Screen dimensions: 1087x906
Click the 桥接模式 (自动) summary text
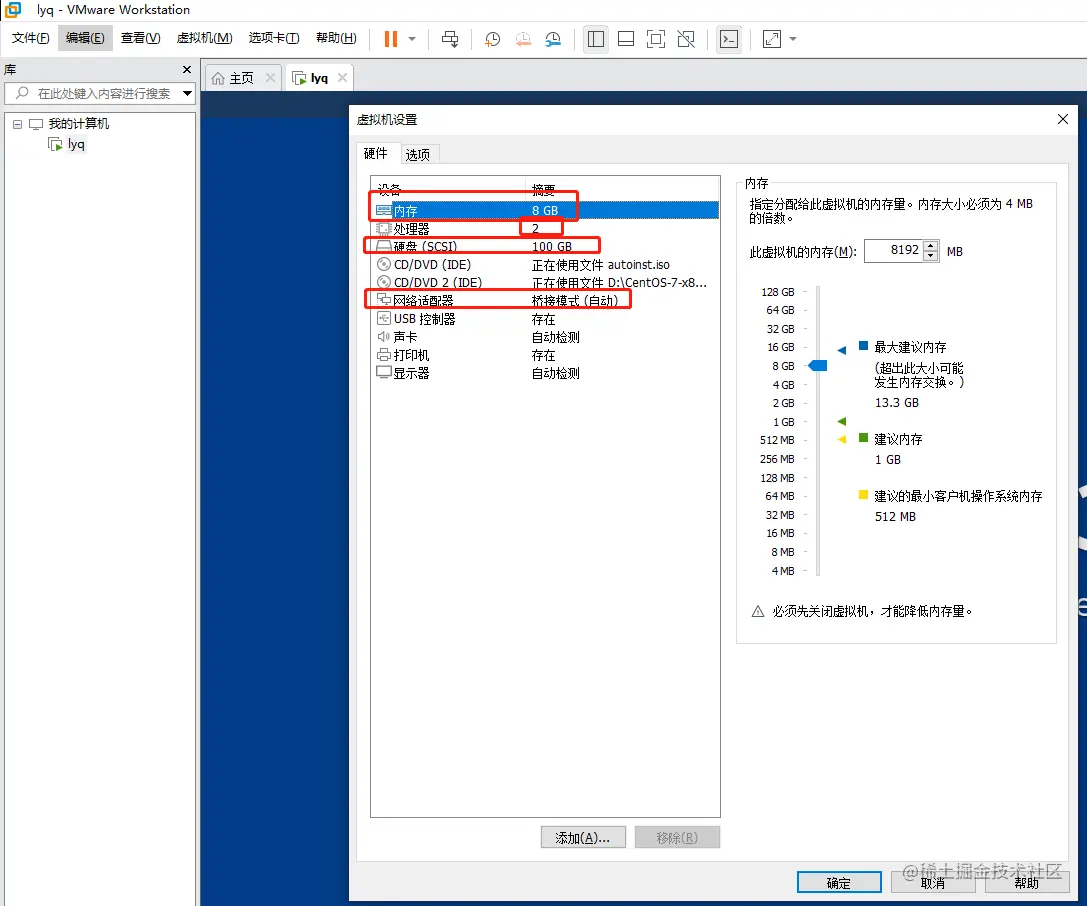pyautogui.click(x=575, y=301)
